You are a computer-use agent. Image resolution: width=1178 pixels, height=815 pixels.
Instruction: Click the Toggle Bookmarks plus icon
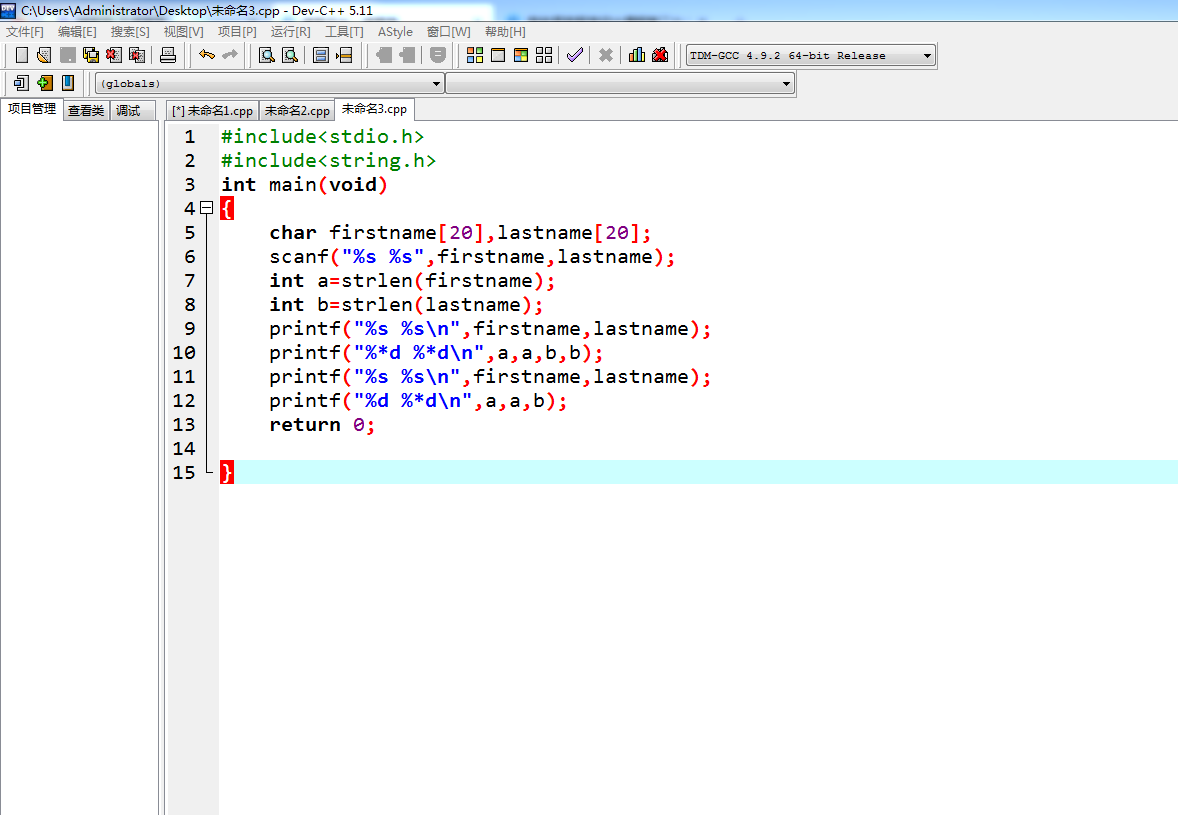[x=44, y=83]
